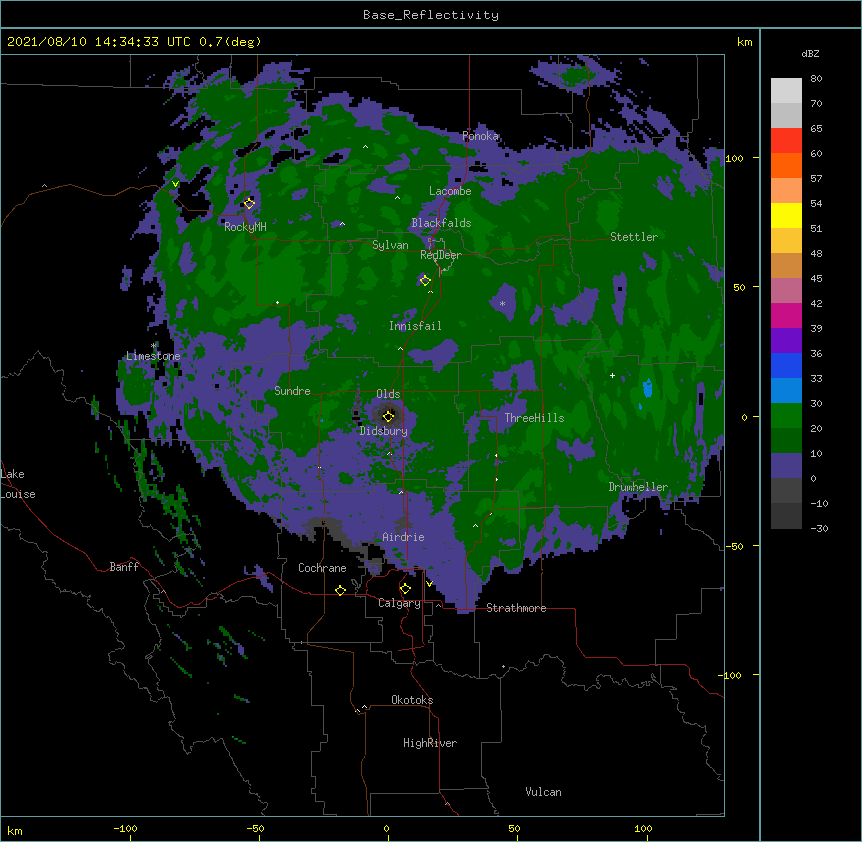This screenshot has width=862, height=842.
Task: Click the RockyMH label
Action: pyautogui.click(x=245, y=227)
